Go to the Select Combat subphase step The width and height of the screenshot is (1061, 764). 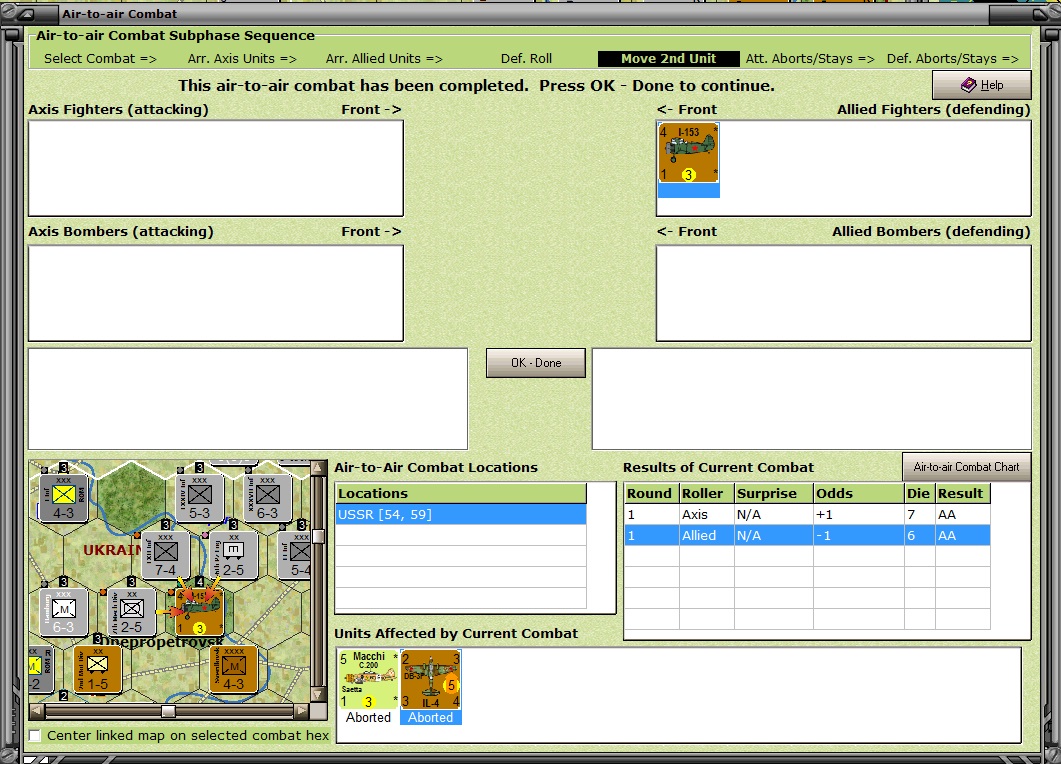(100, 59)
